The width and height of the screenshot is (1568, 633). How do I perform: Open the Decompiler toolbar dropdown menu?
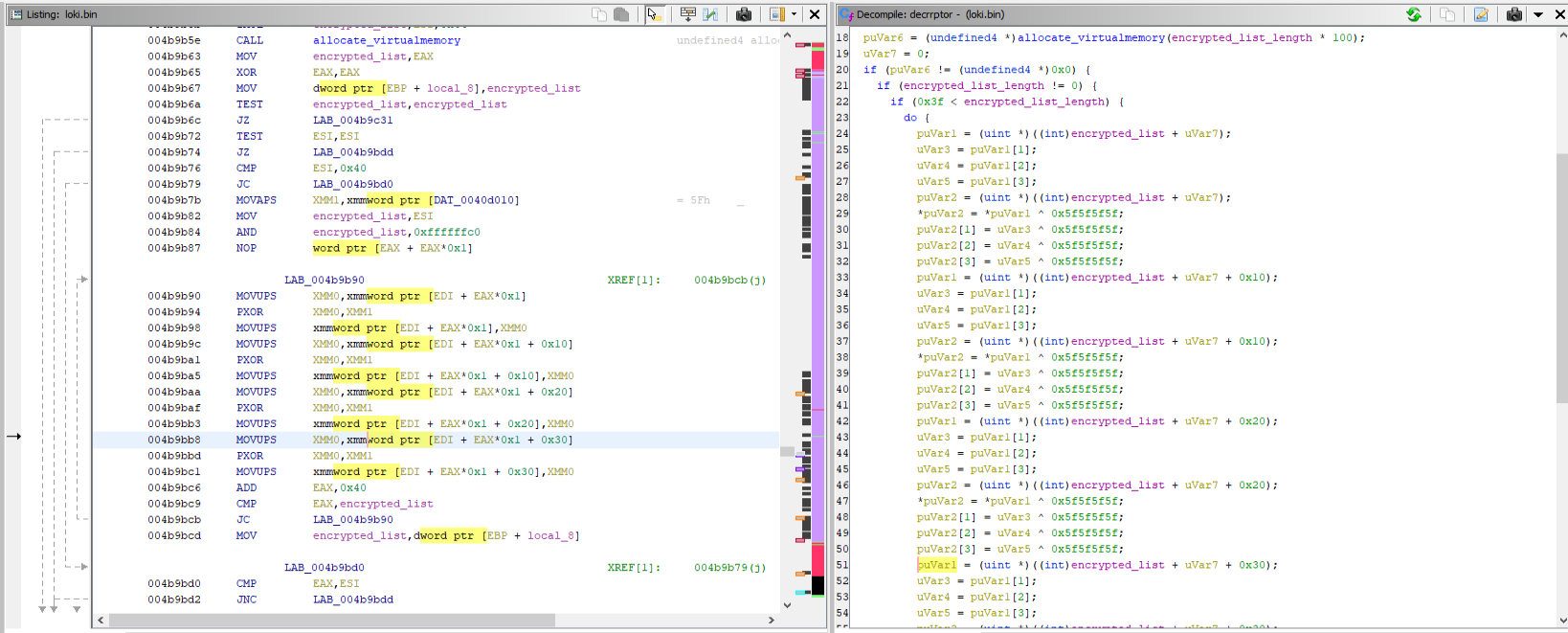pyautogui.click(x=1538, y=14)
